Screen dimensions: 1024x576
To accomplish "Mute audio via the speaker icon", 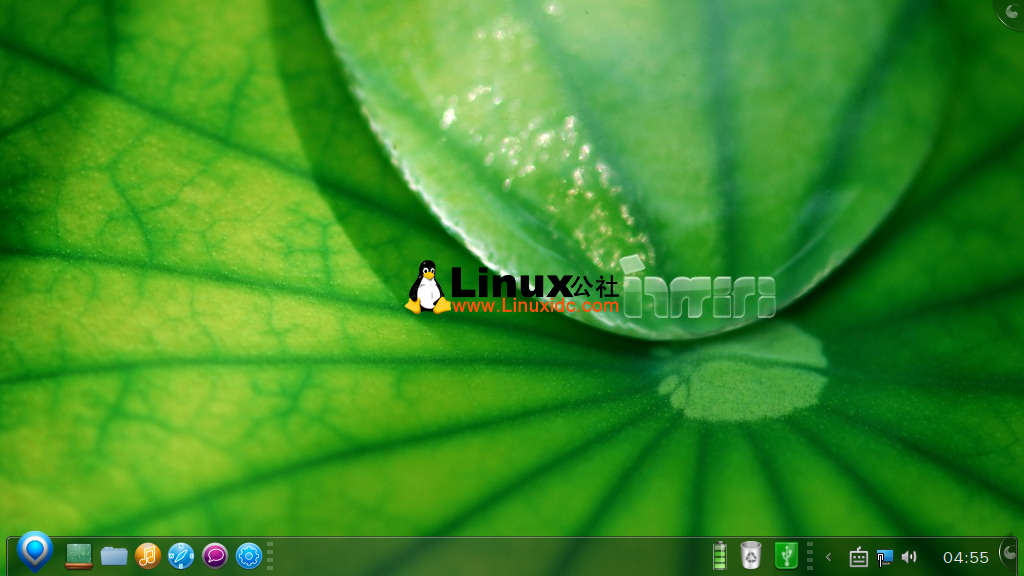I will (908, 557).
